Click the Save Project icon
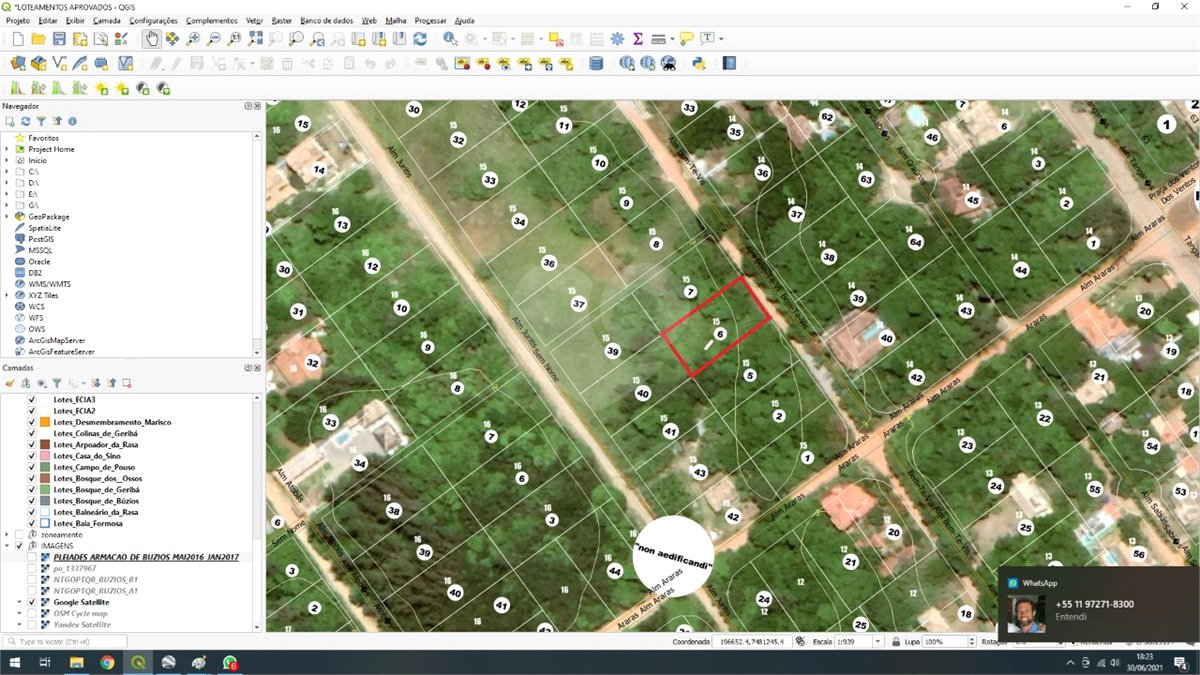1200x675 pixels. (59, 39)
